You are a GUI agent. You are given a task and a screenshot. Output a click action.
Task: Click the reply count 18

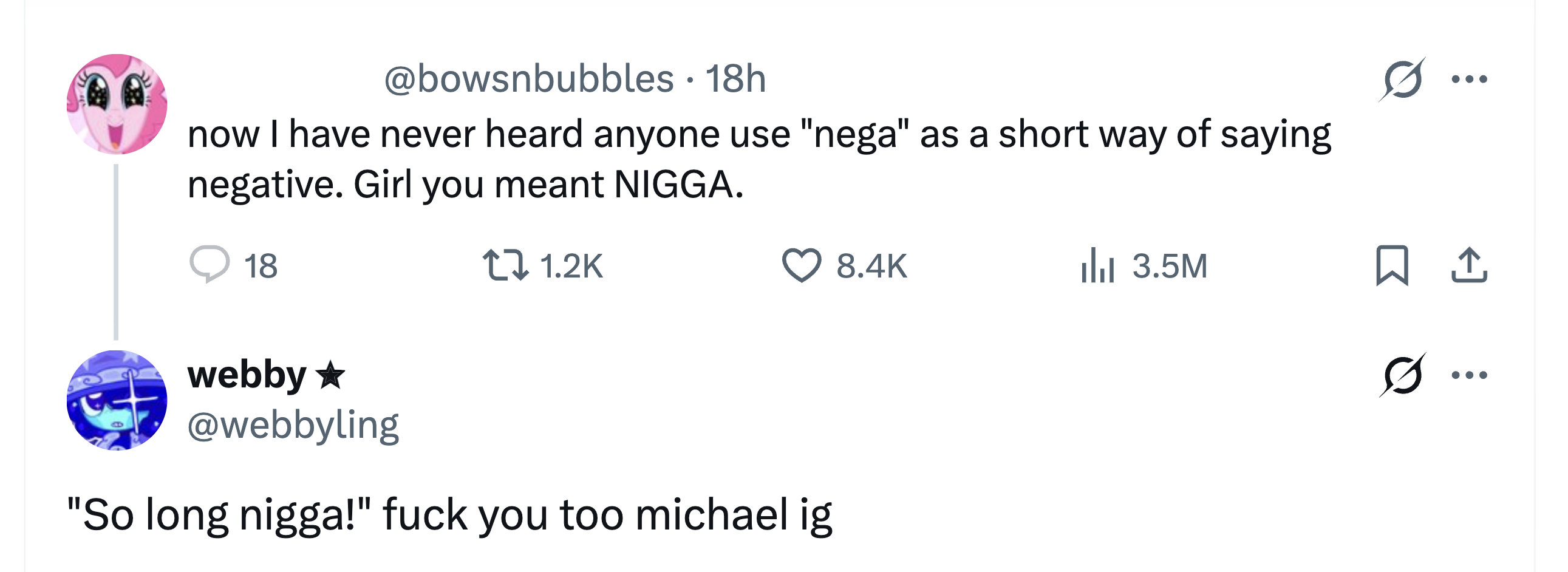pos(261,266)
